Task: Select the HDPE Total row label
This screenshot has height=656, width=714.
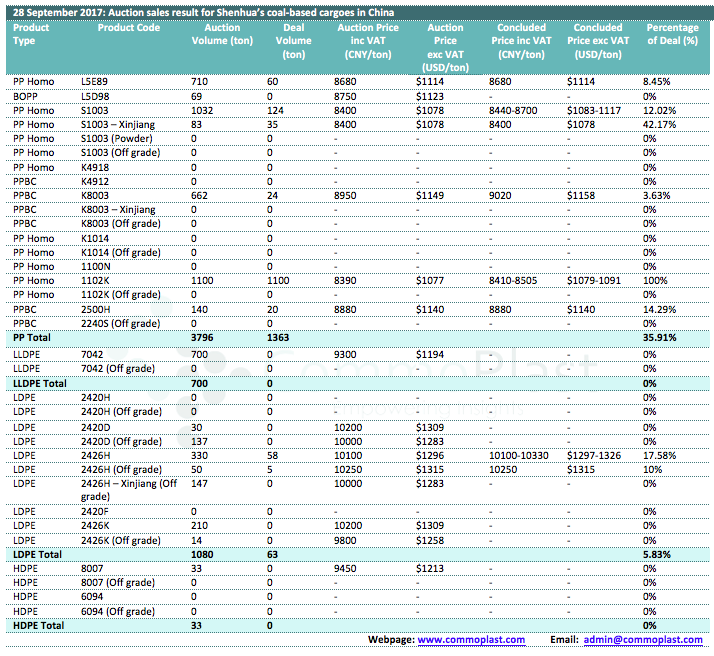Action: coord(39,625)
